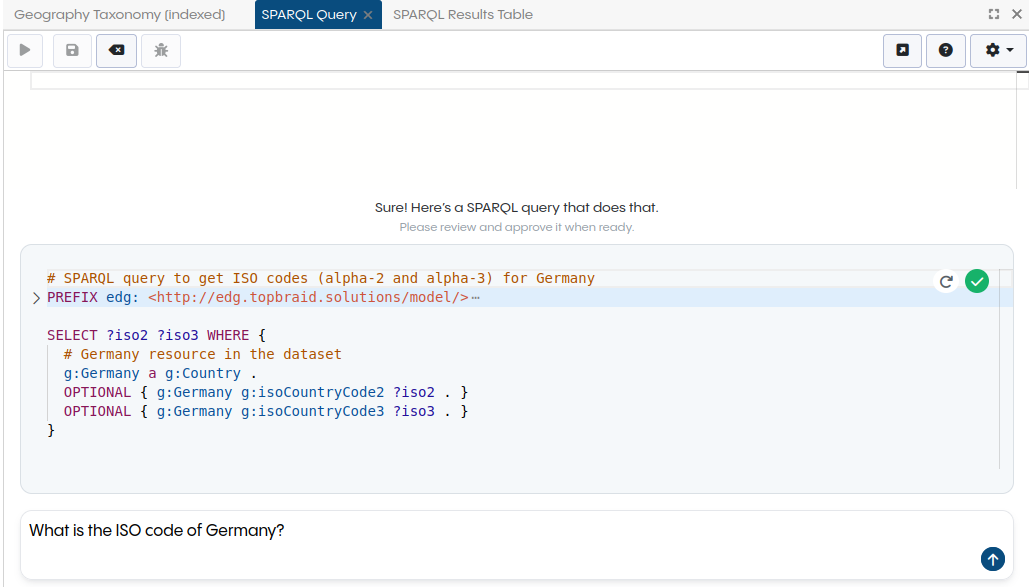
Task: Save the query using the save icon
Action: 71,50
